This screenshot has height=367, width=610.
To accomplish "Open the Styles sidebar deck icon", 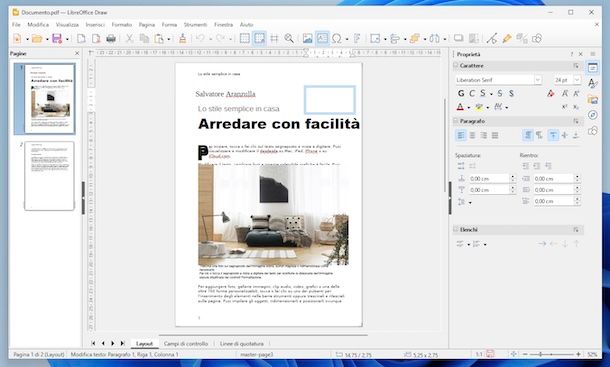I will click(592, 83).
